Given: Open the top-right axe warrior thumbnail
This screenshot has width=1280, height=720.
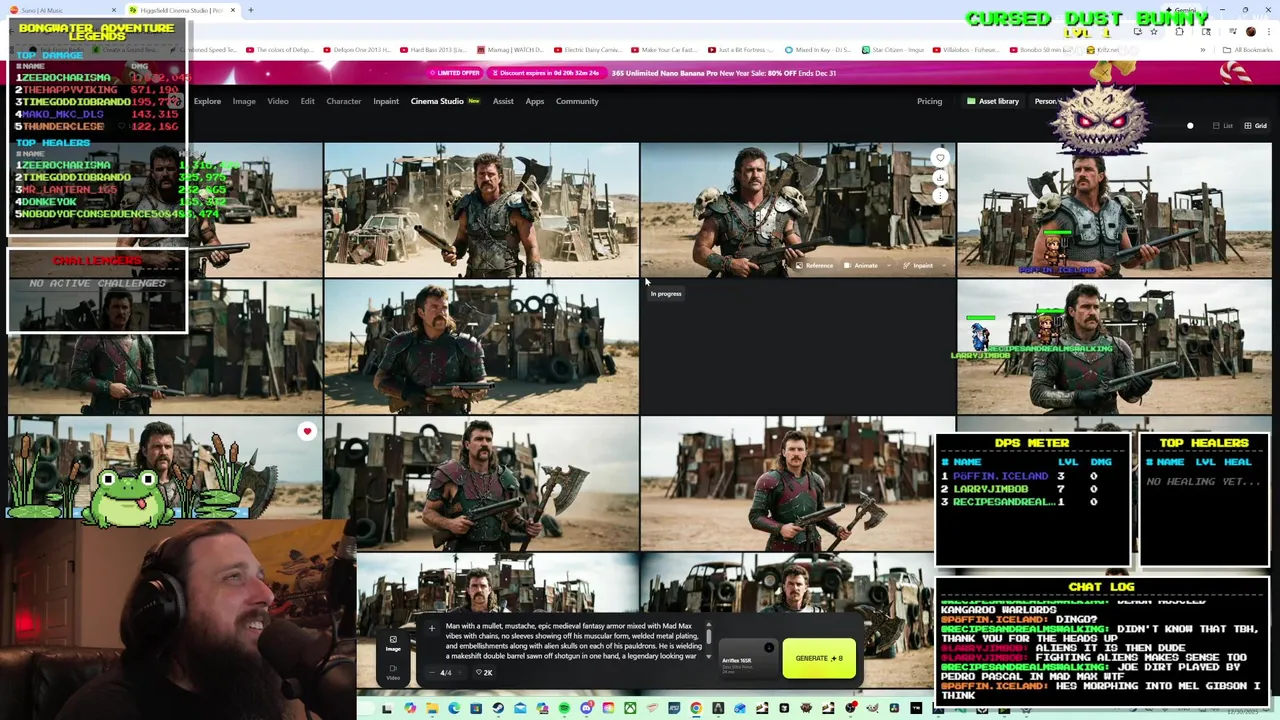Looking at the screenshot, I should [1114, 209].
